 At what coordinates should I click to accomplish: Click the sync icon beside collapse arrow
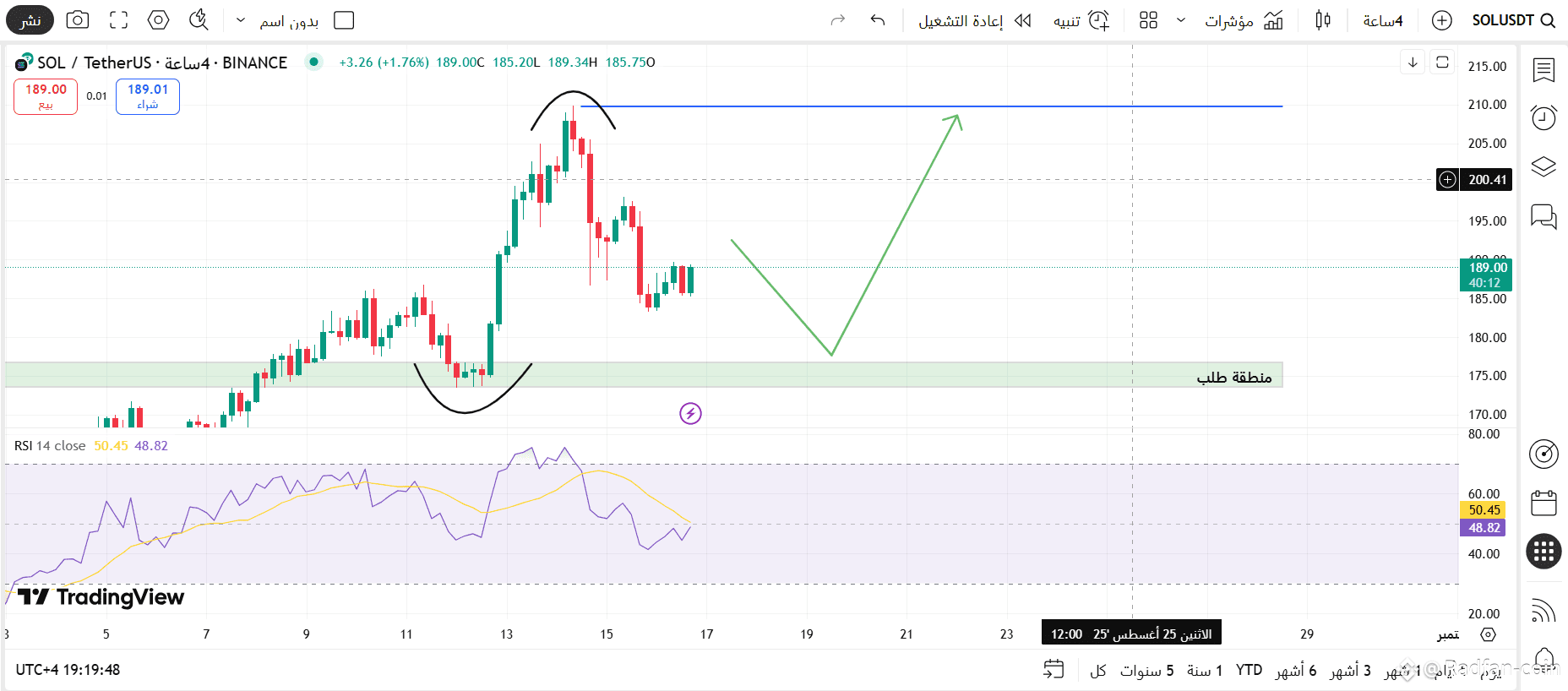coord(1442,63)
